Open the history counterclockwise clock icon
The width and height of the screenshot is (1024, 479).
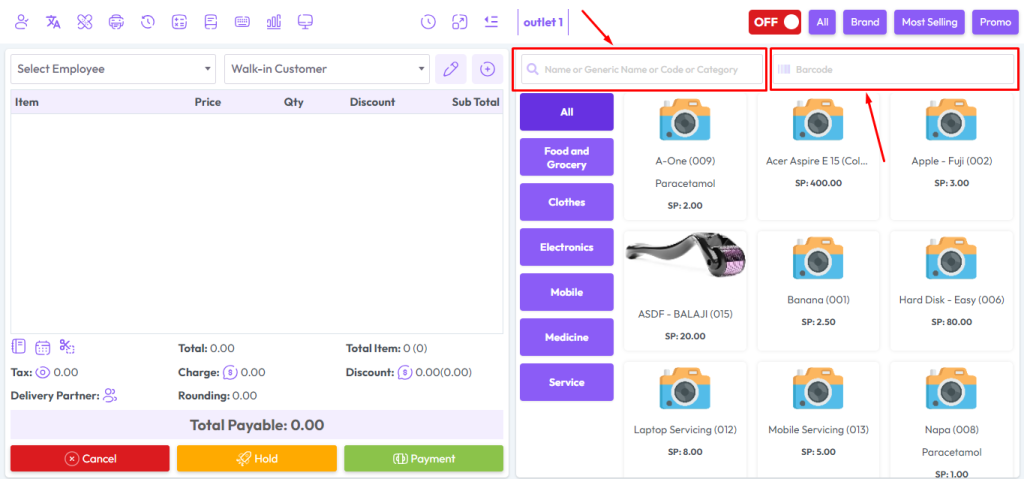click(x=148, y=22)
